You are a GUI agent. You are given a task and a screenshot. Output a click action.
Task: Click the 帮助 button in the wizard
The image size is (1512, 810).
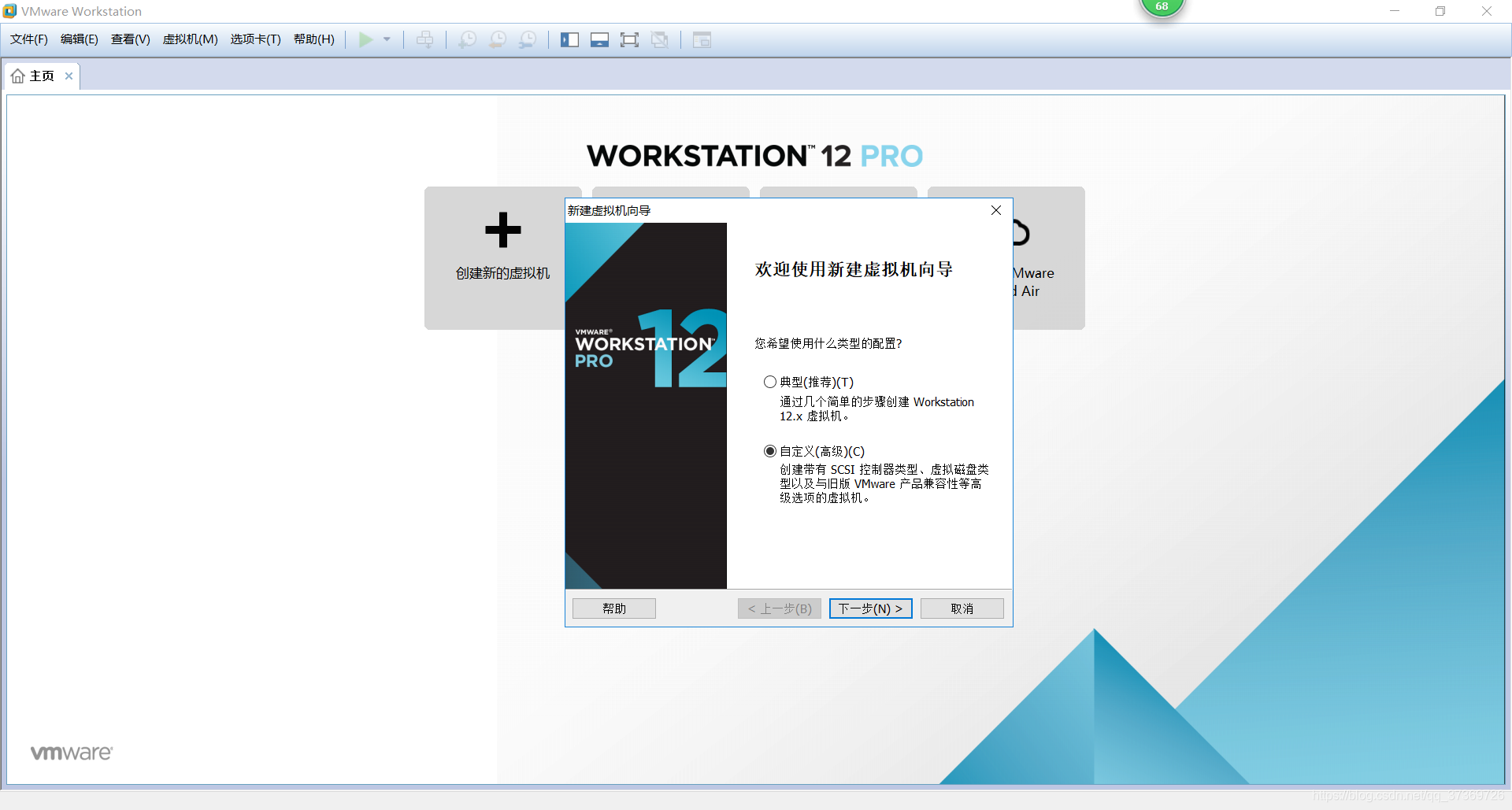(614, 608)
